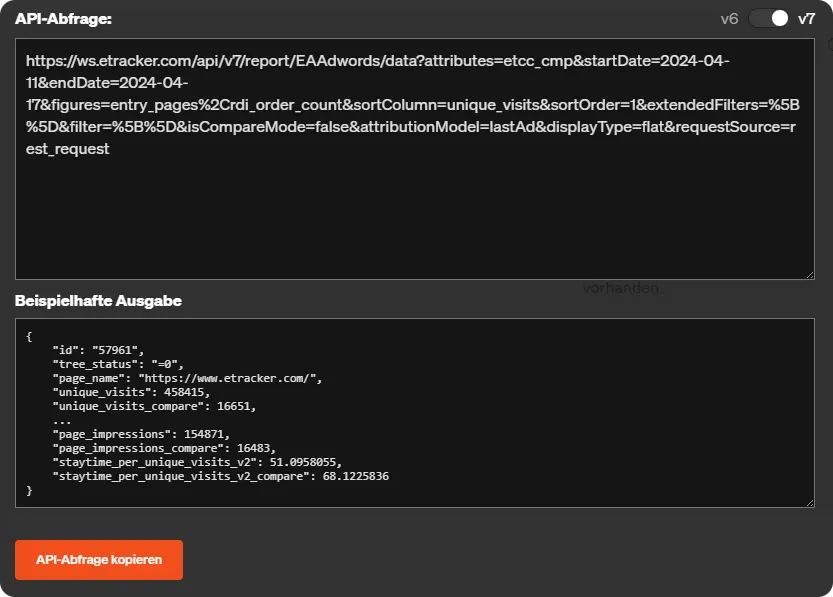Click the "vorhanden." text below the query box
Screen dimensions: 833x597
pos(622,288)
